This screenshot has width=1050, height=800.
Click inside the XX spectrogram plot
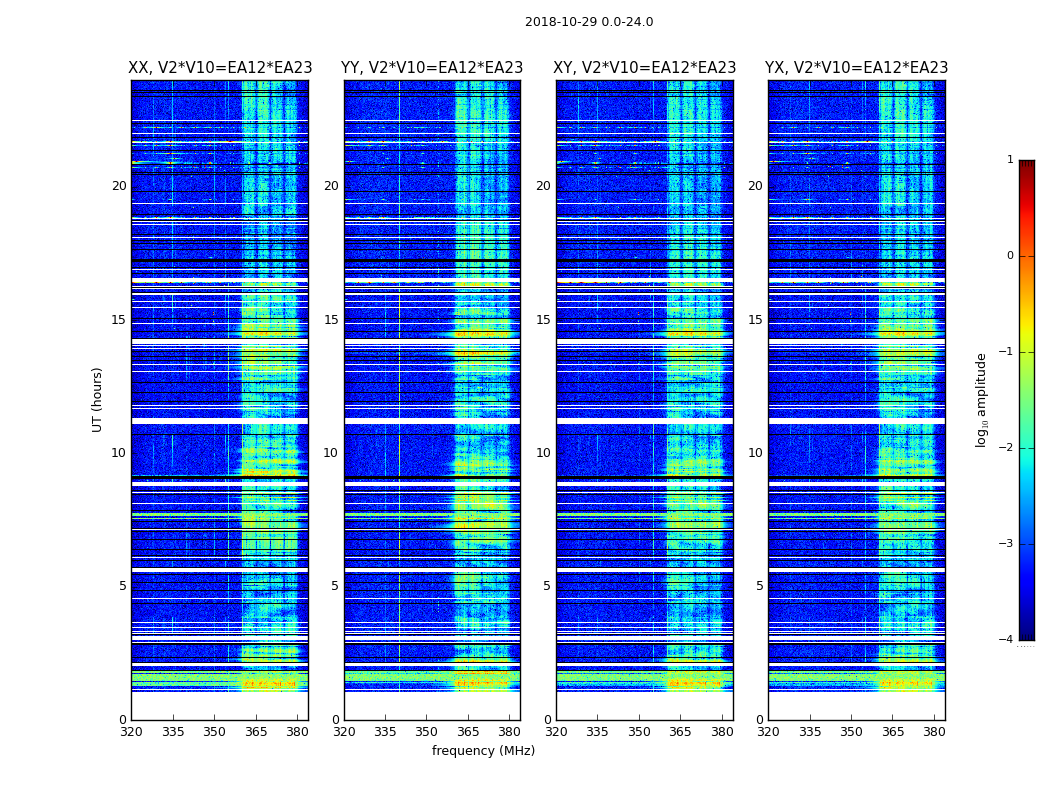click(x=220, y=400)
